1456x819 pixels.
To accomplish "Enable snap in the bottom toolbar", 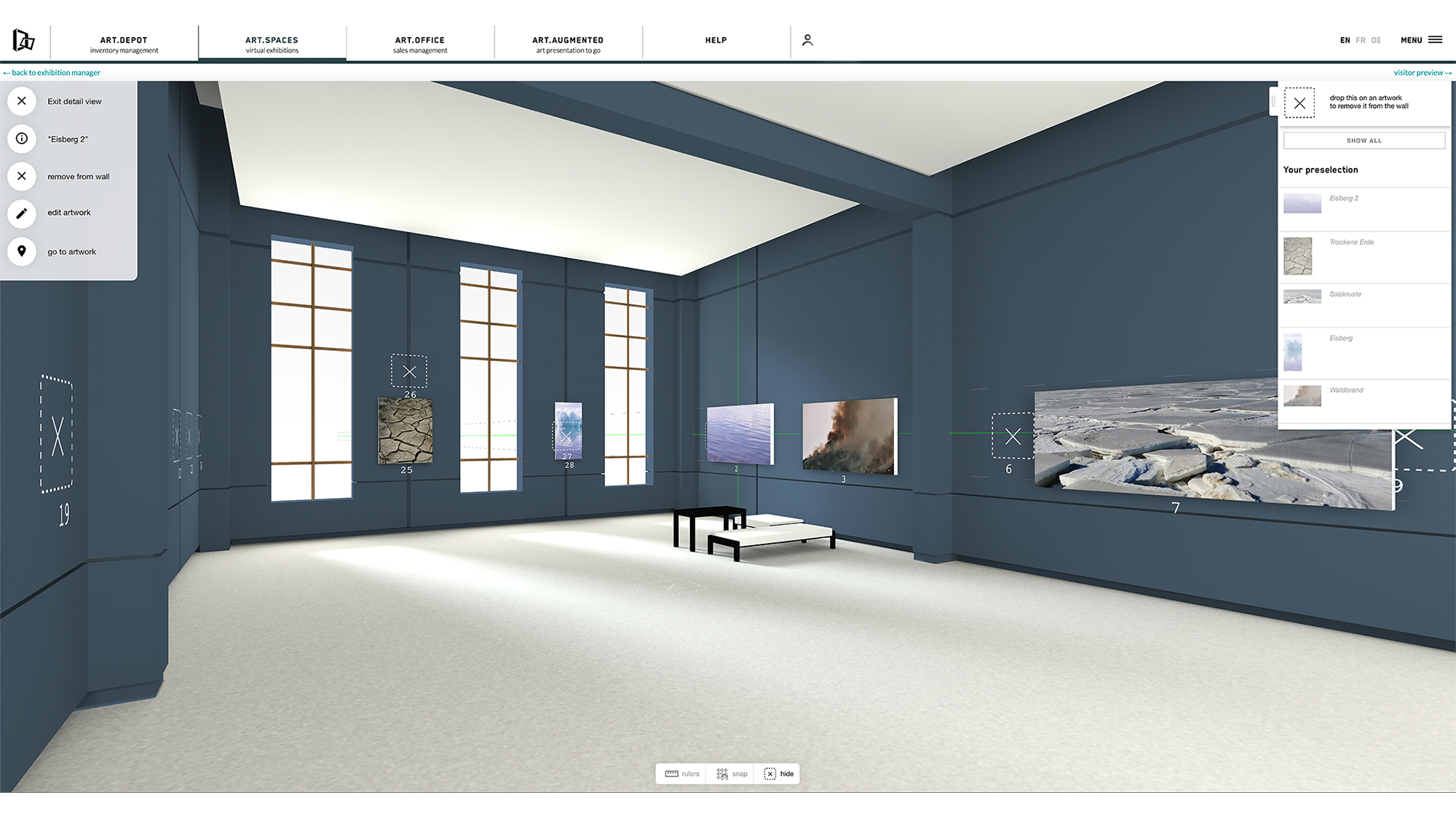I will click(730, 774).
